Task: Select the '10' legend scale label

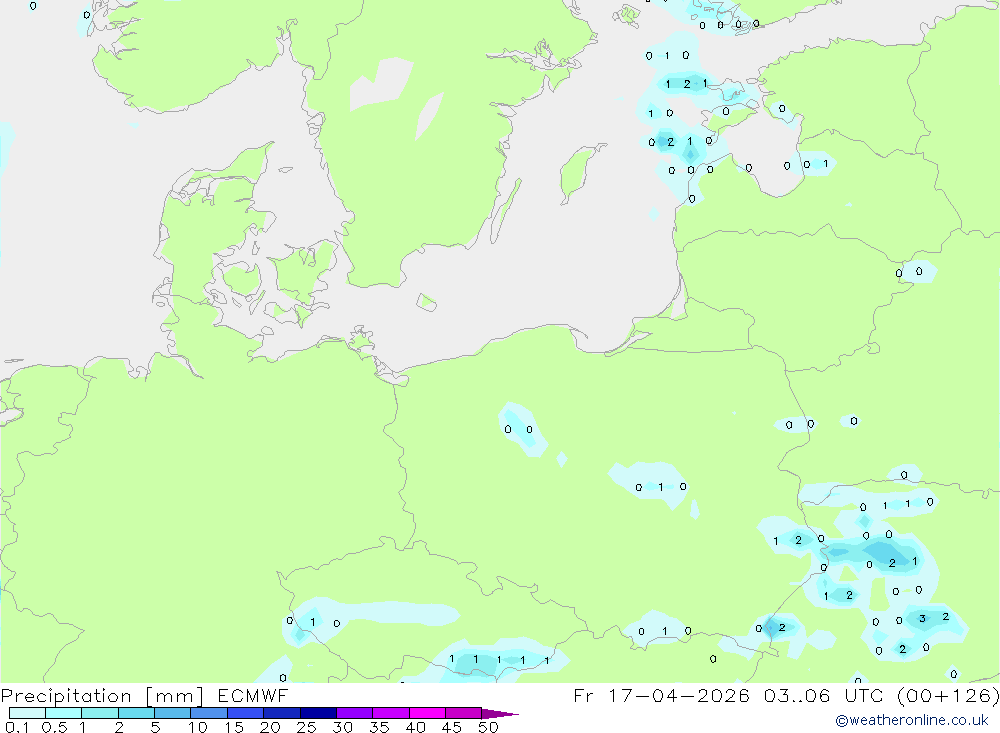Action: coord(198,727)
